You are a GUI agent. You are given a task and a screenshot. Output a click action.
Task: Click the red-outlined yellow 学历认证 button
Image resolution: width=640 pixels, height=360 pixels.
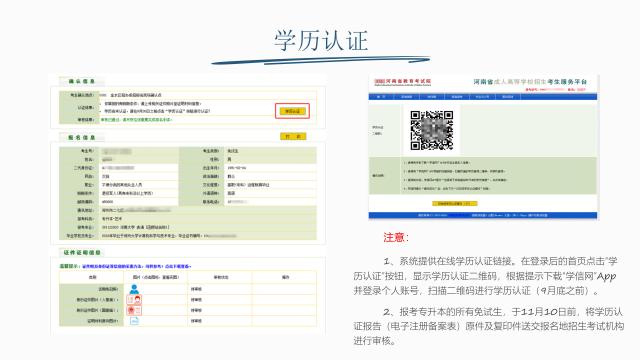(x=292, y=111)
